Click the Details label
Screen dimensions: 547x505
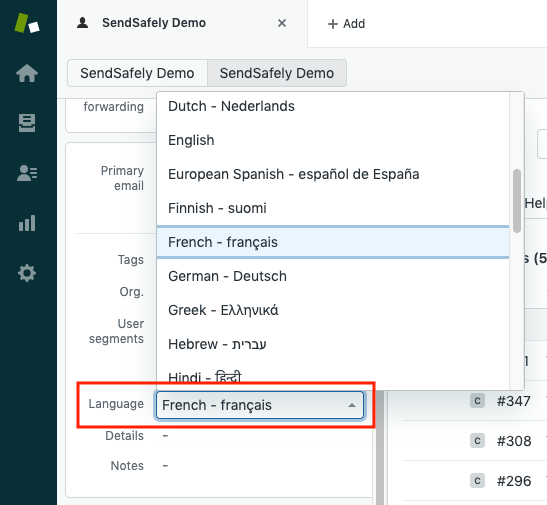click(125, 436)
